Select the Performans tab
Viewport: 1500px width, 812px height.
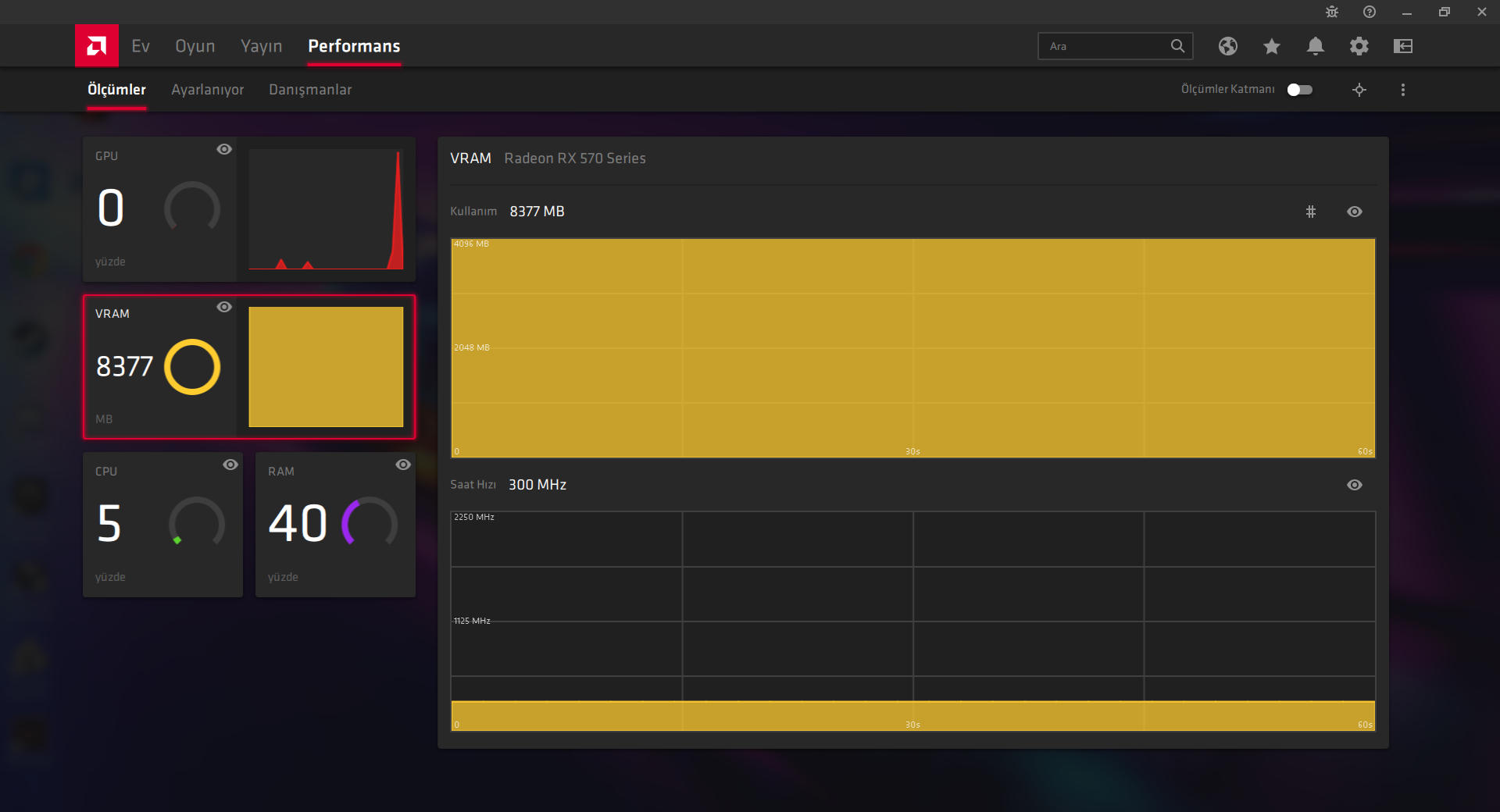coord(354,46)
